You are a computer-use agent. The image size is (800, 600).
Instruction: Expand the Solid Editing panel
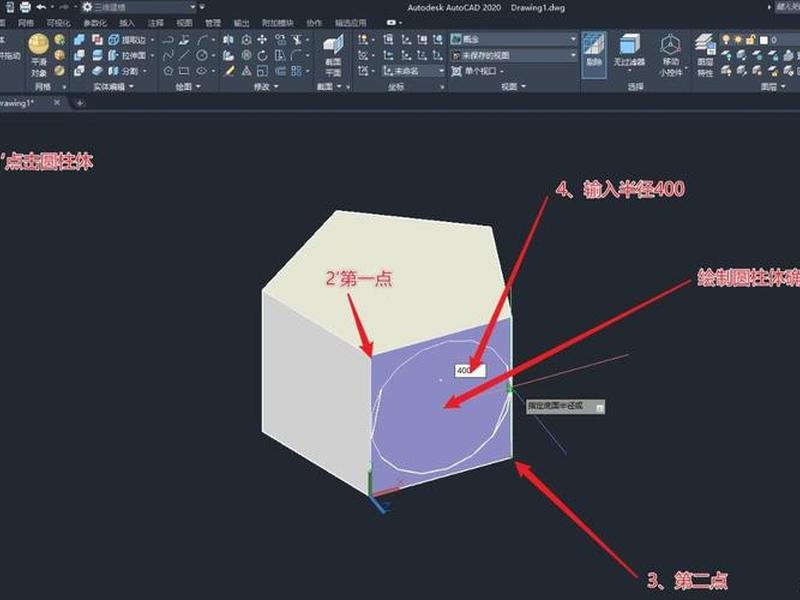pyautogui.click(x=113, y=87)
